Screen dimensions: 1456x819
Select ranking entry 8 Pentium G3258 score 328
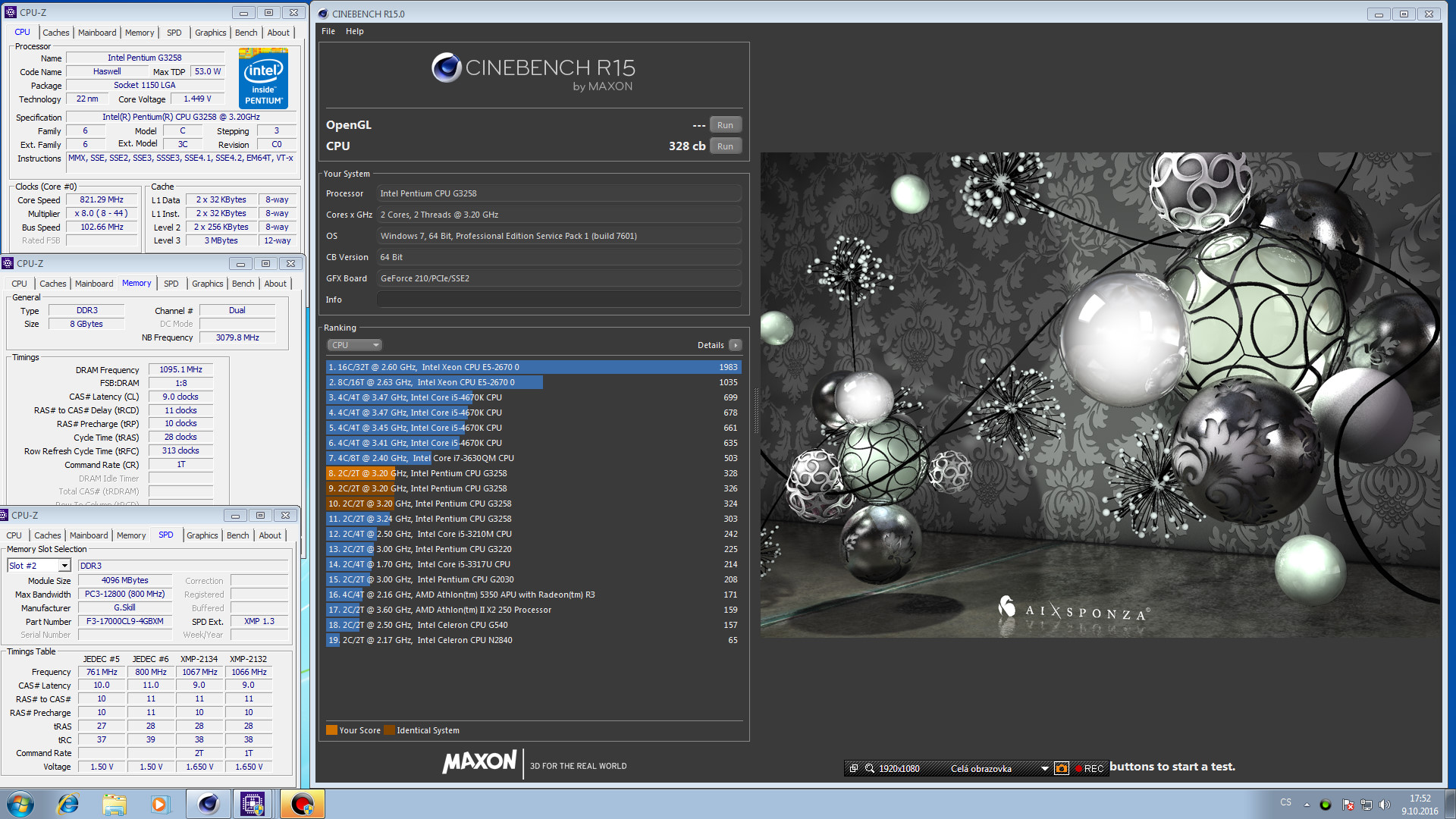pos(533,473)
